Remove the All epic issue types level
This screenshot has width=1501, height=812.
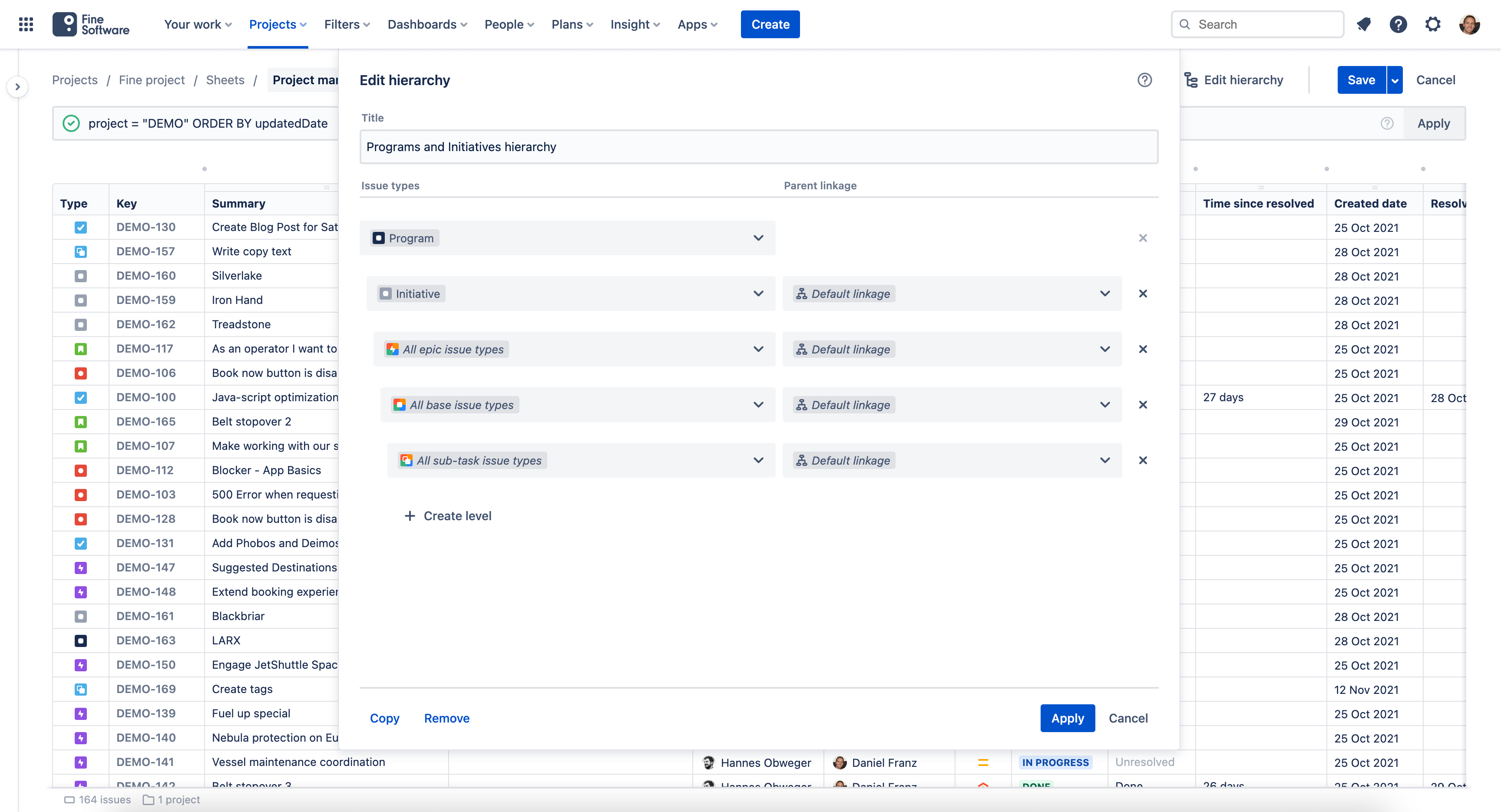coord(1143,349)
